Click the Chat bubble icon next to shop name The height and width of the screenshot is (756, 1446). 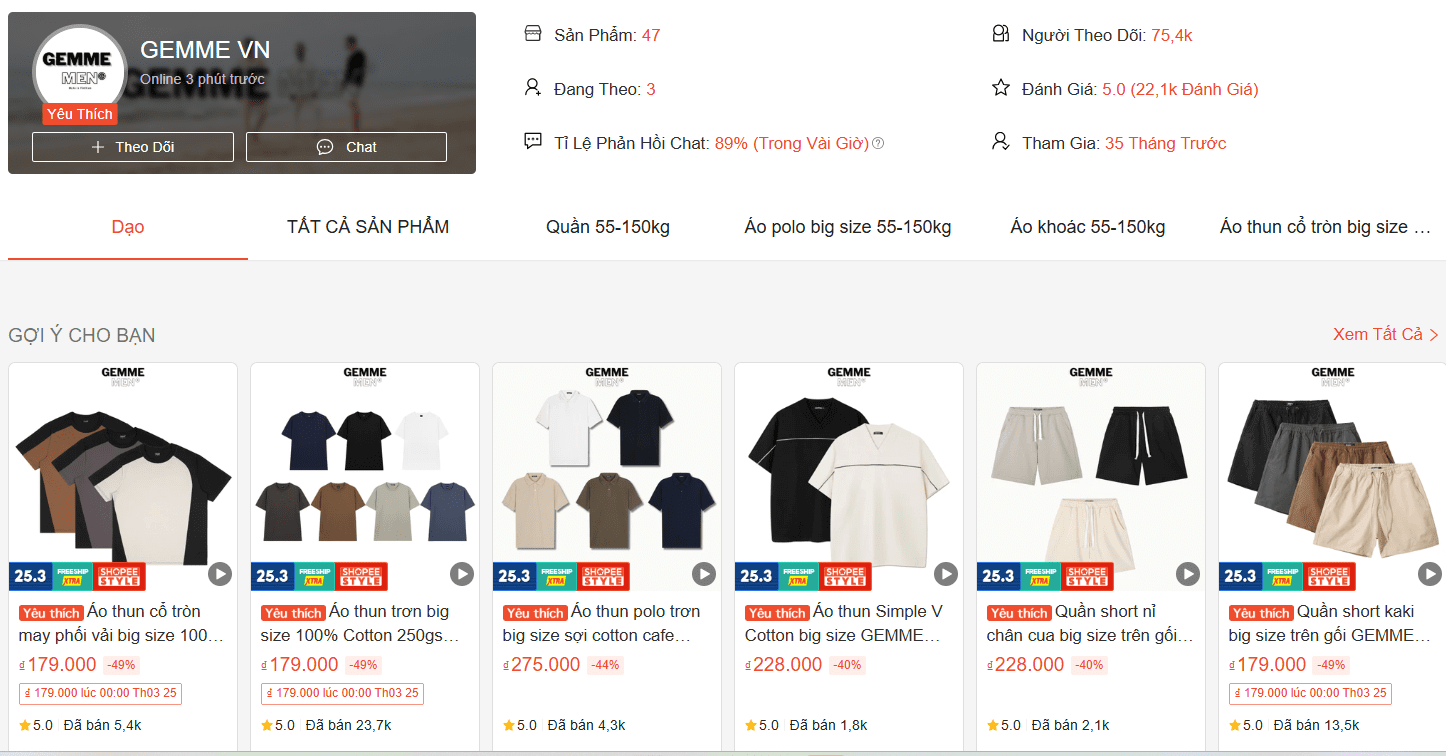coord(324,146)
